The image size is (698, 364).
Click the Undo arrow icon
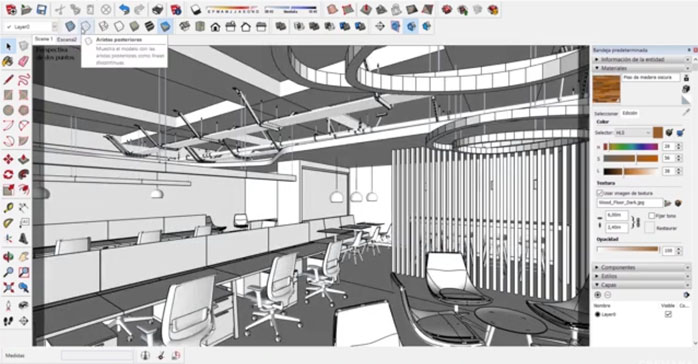(124, 10)
